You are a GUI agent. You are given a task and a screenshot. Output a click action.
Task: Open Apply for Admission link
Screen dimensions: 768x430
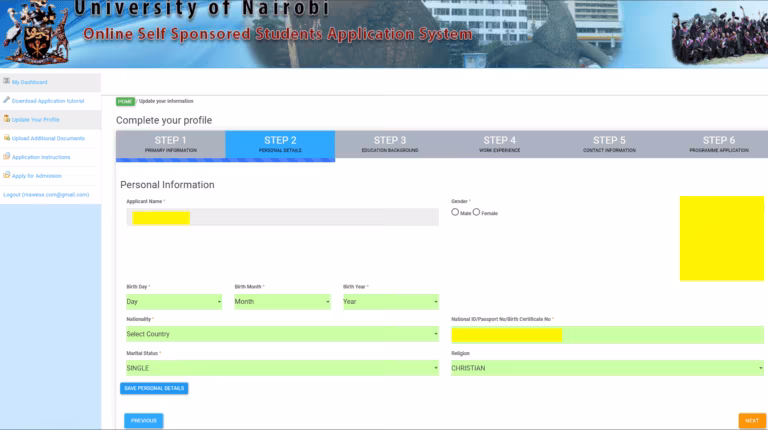point(36,176)
